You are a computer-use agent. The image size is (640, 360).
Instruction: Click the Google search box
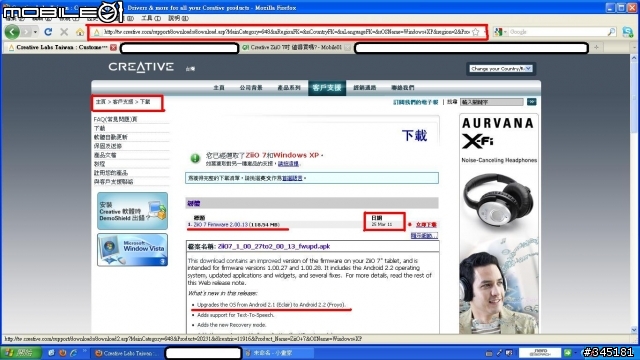(557, 32)
